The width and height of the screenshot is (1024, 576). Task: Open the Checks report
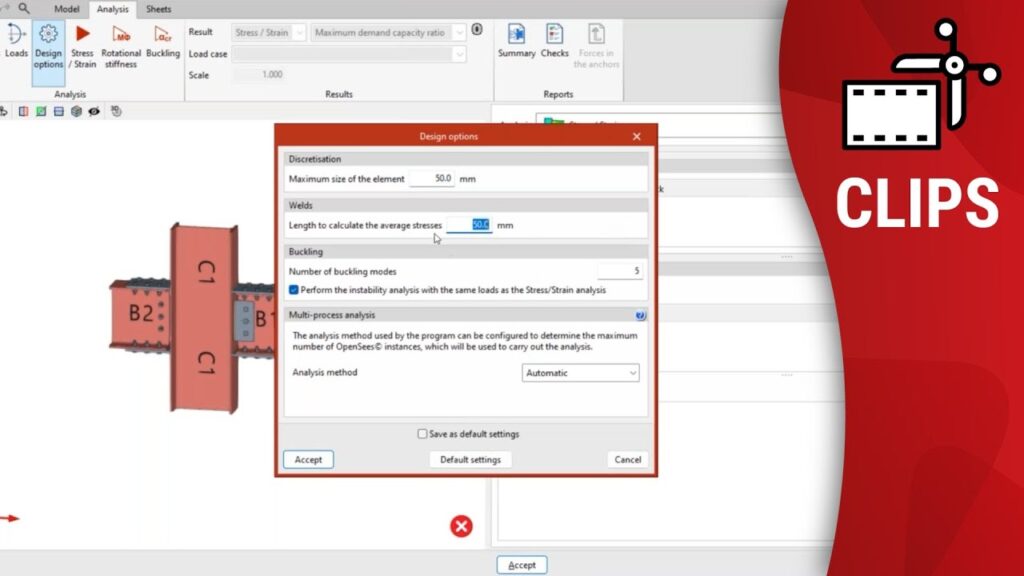[x=555, y=41]
